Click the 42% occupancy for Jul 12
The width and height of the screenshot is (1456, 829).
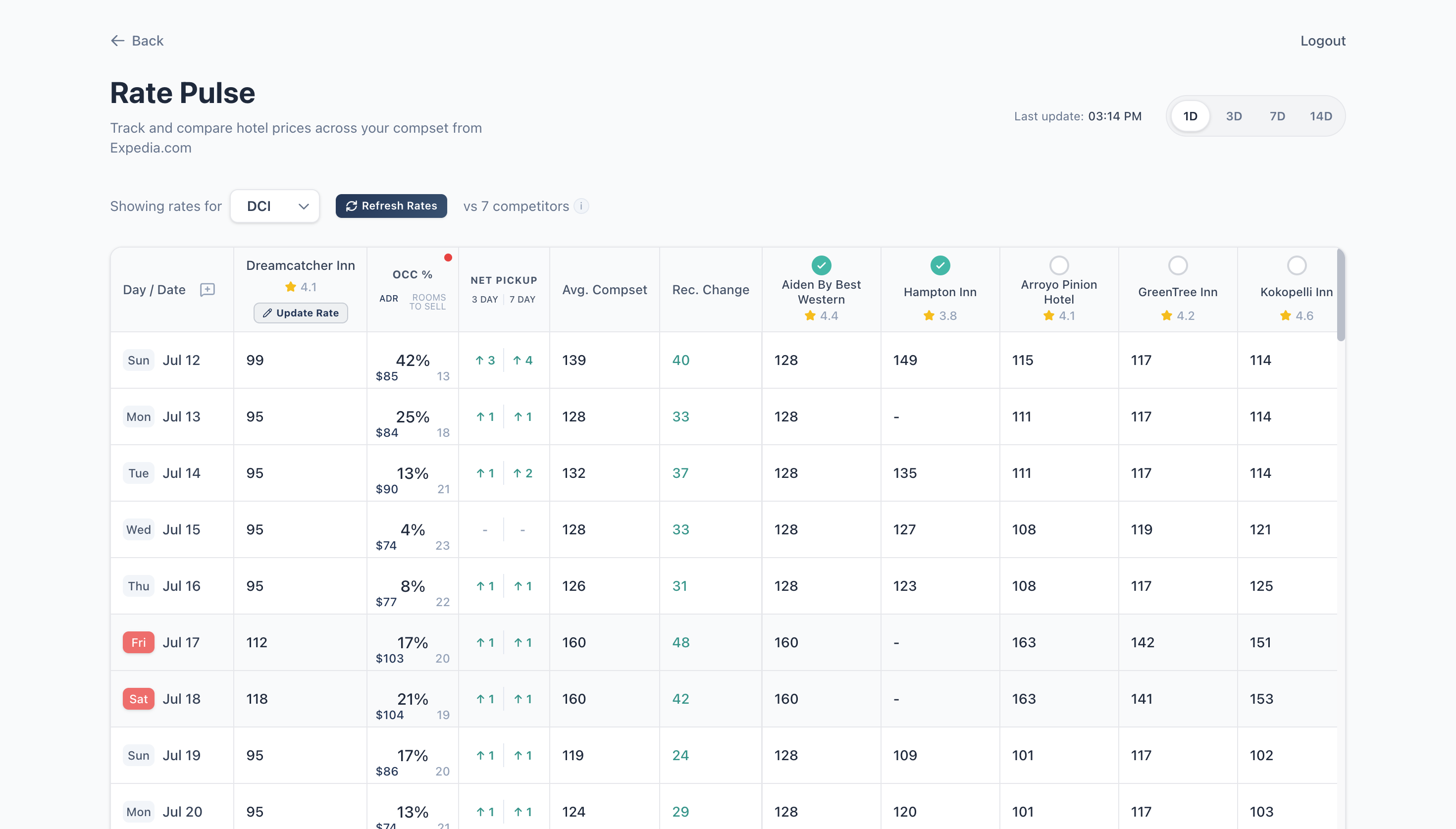[413, 361]
